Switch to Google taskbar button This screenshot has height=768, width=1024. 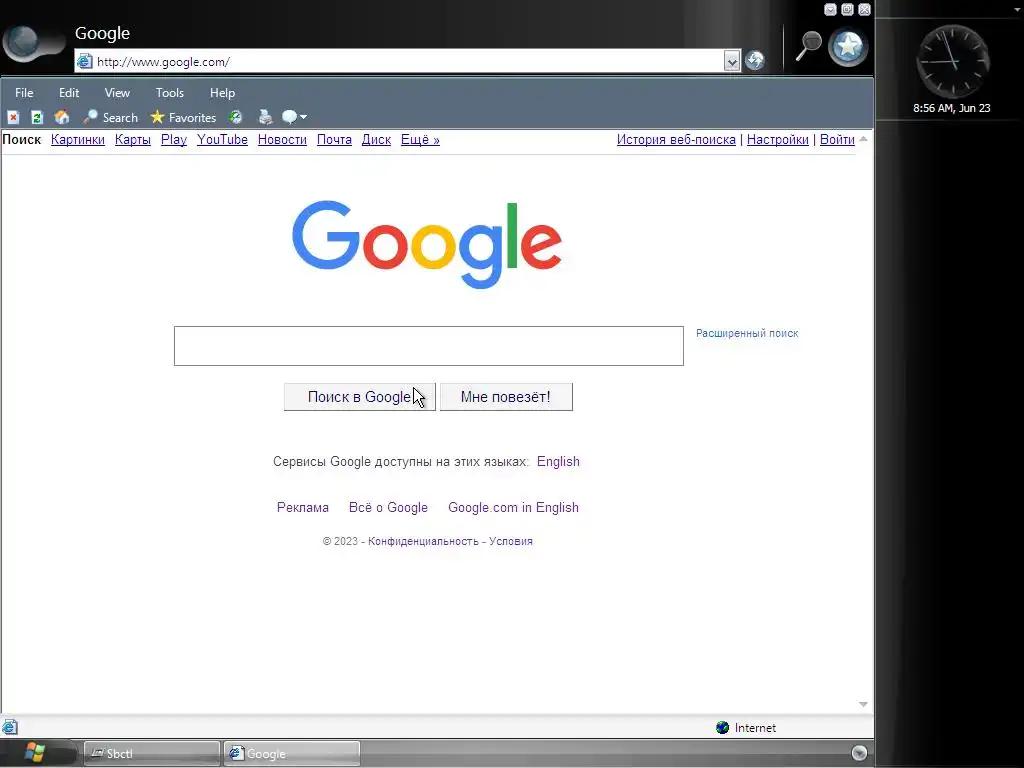291,754
